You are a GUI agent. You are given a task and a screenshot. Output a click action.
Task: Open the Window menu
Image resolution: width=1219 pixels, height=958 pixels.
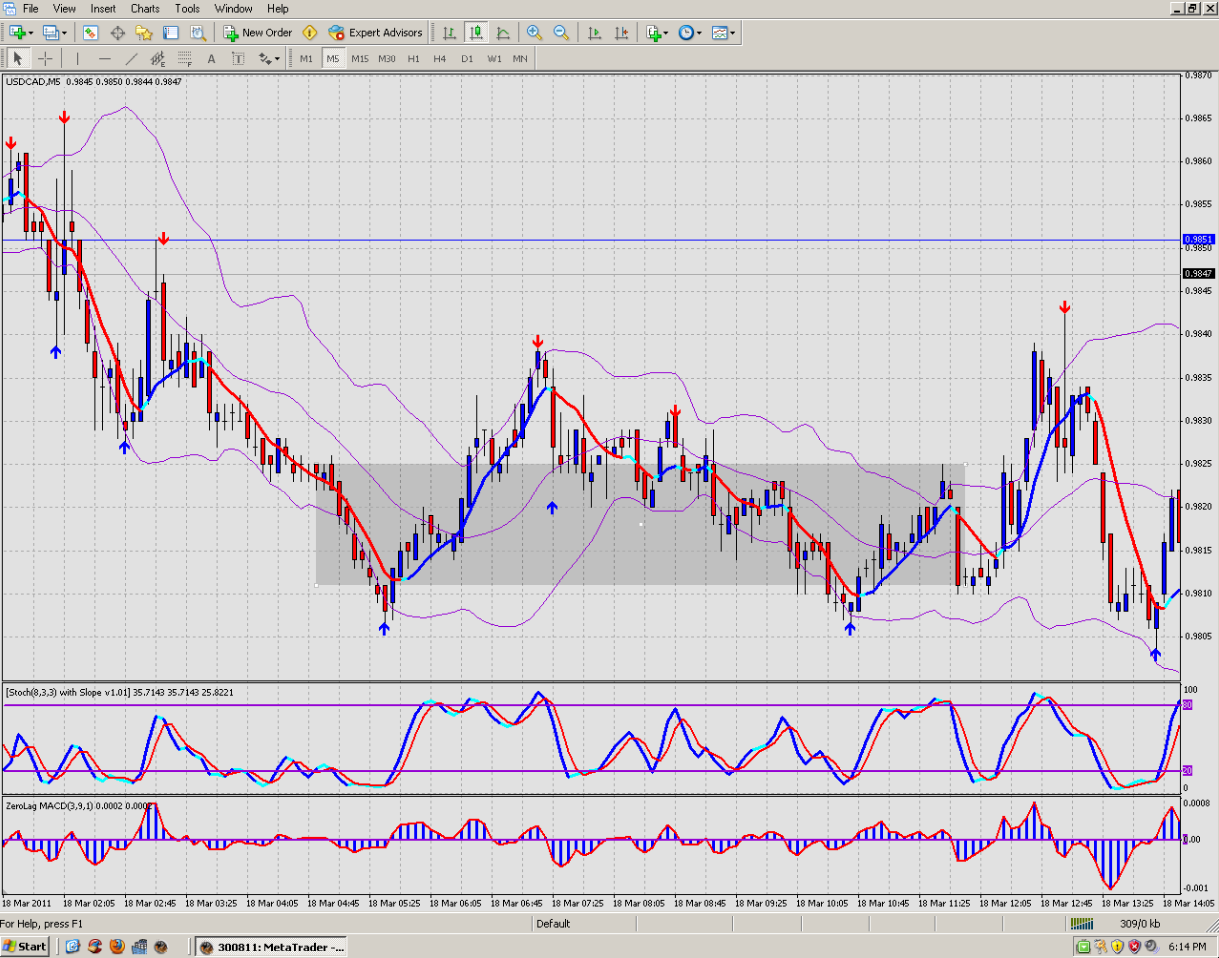point(233,8)
